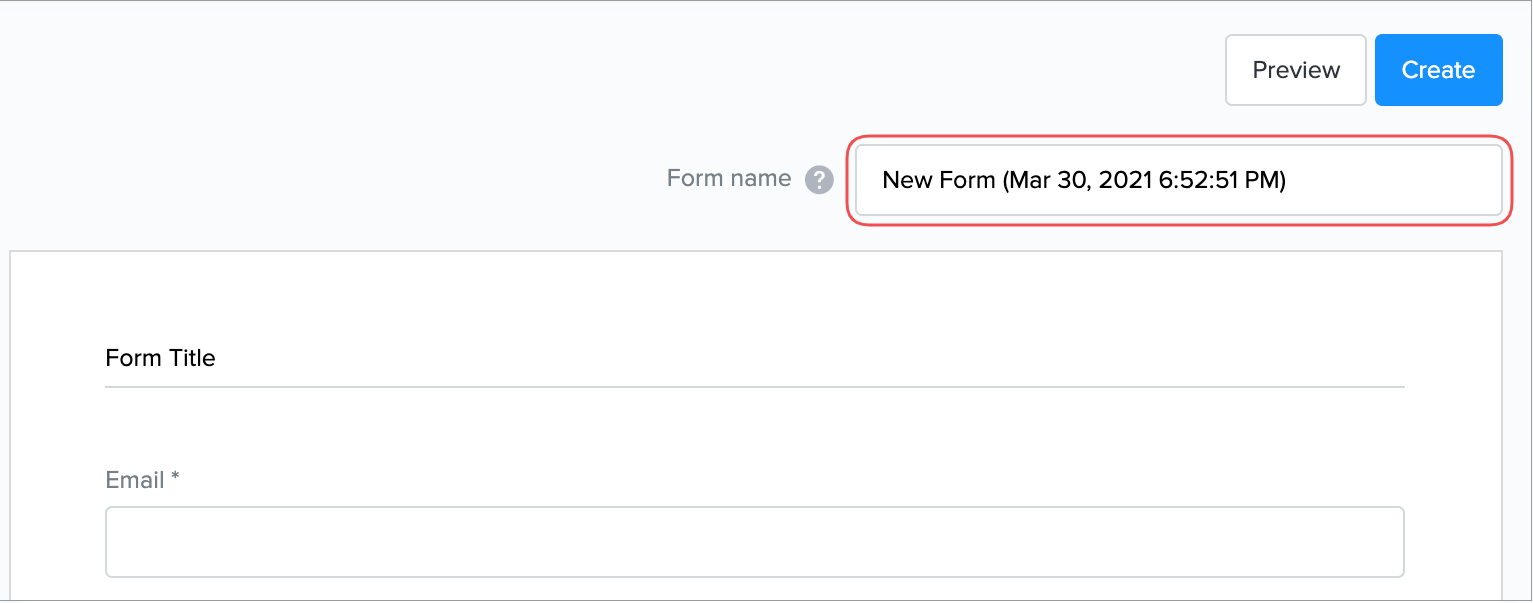Click the divider line below Form Title
Screen dimensions: 1533x603
754,386
